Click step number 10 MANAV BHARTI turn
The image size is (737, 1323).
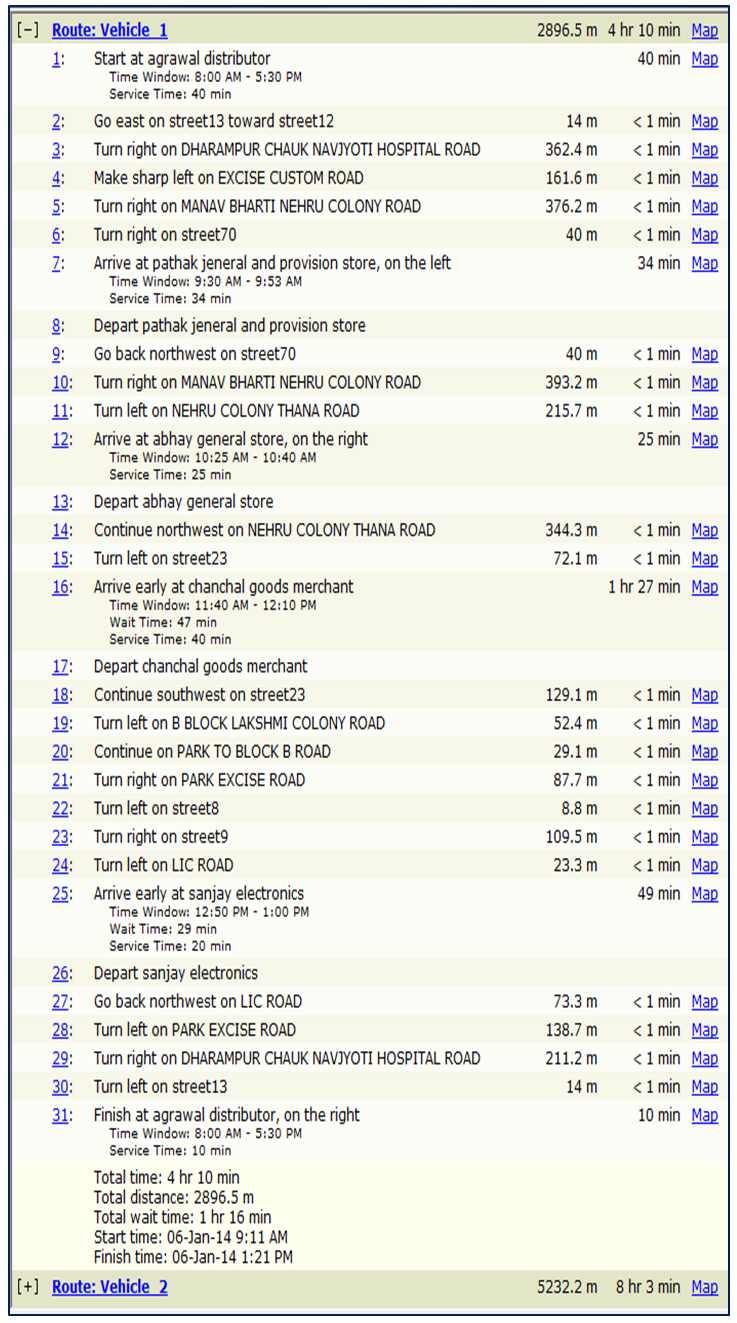[62, 383]
